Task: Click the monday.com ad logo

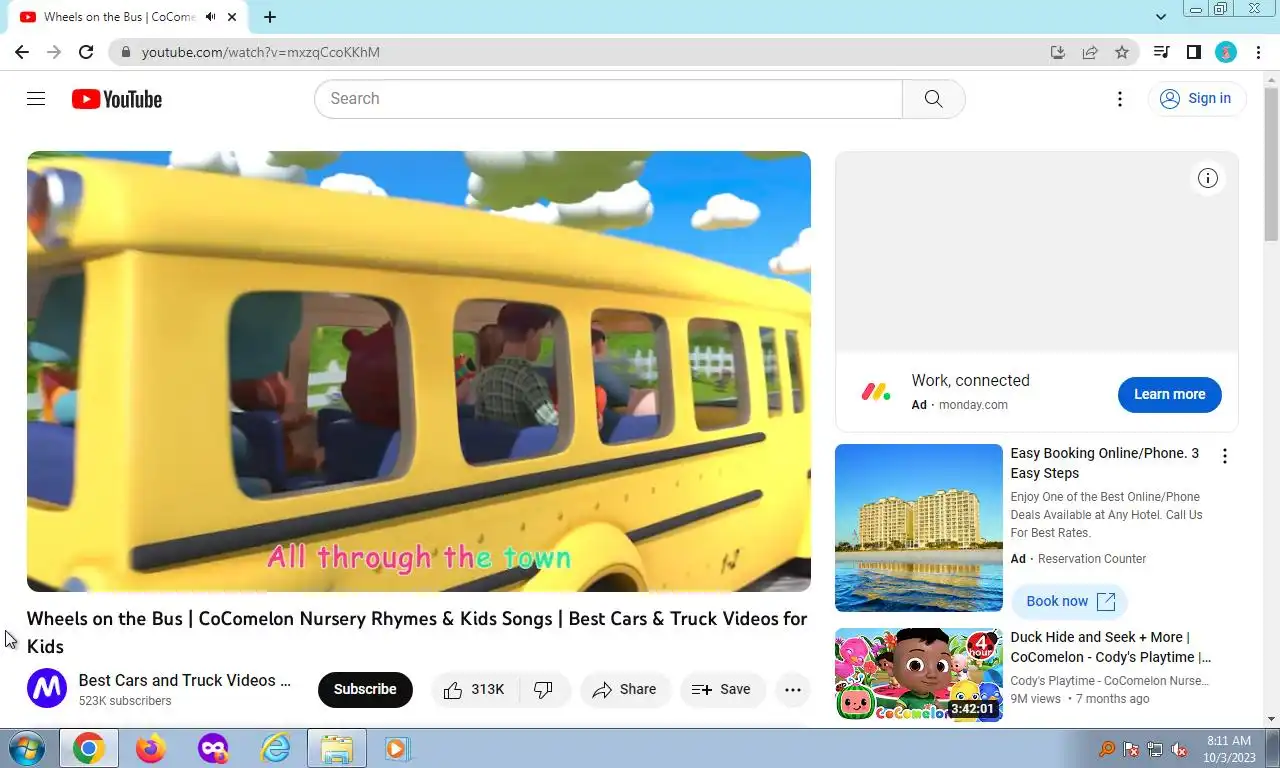Action: [876, 392]
